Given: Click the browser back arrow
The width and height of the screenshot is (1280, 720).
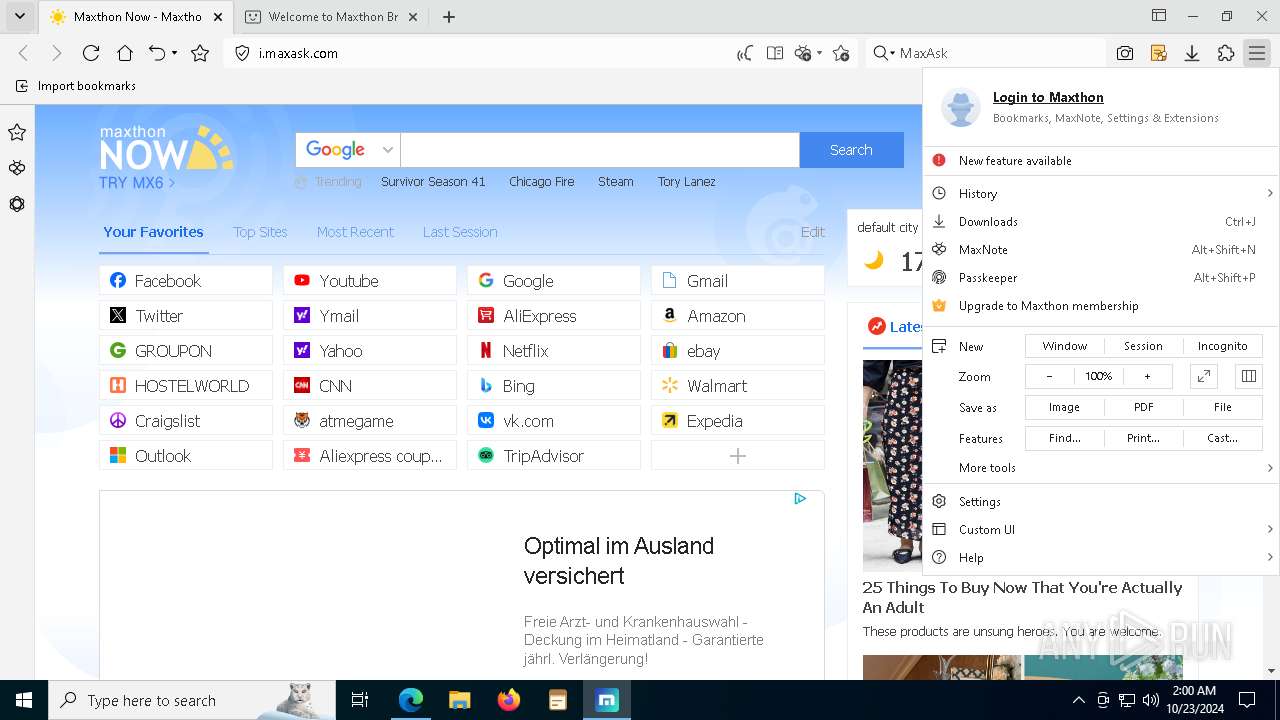Looking at the screenshot, I should pos(24,53).
